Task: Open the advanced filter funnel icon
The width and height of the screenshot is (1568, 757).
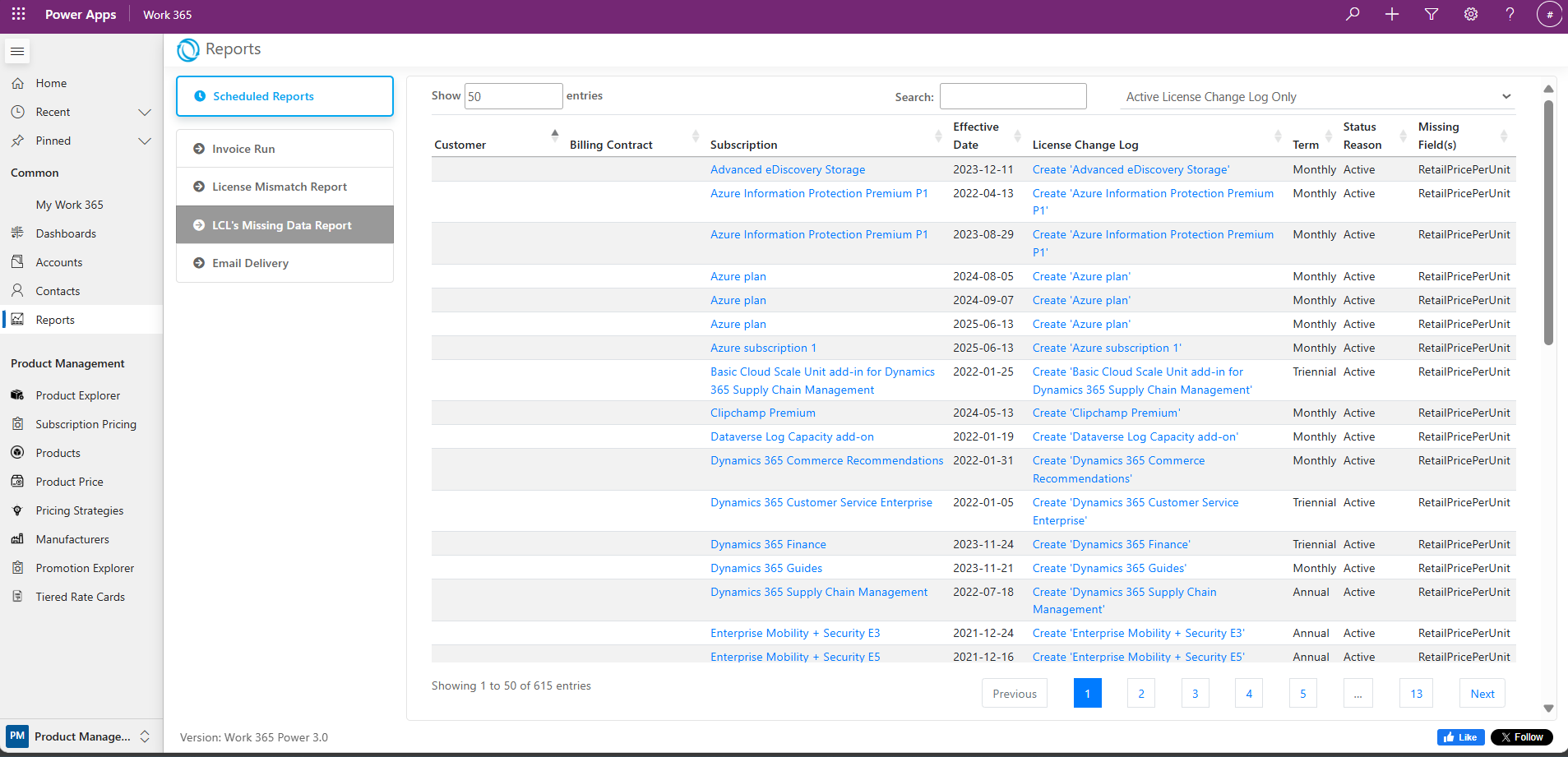Action: pyautogui.click(x=1432, y=14)
